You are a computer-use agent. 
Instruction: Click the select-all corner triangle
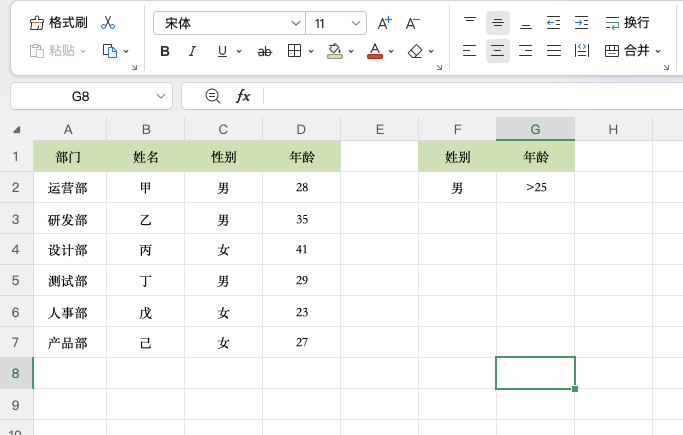17,129
